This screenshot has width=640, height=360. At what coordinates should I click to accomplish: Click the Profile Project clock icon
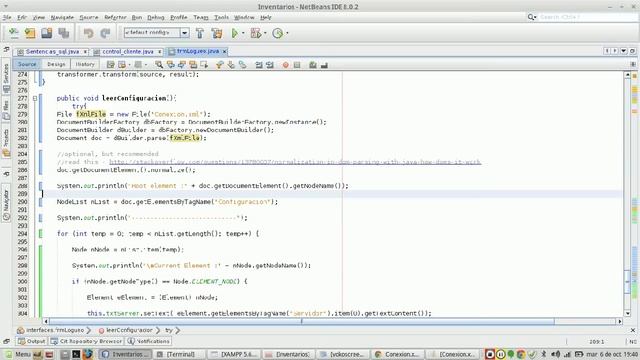click(278, 33)
